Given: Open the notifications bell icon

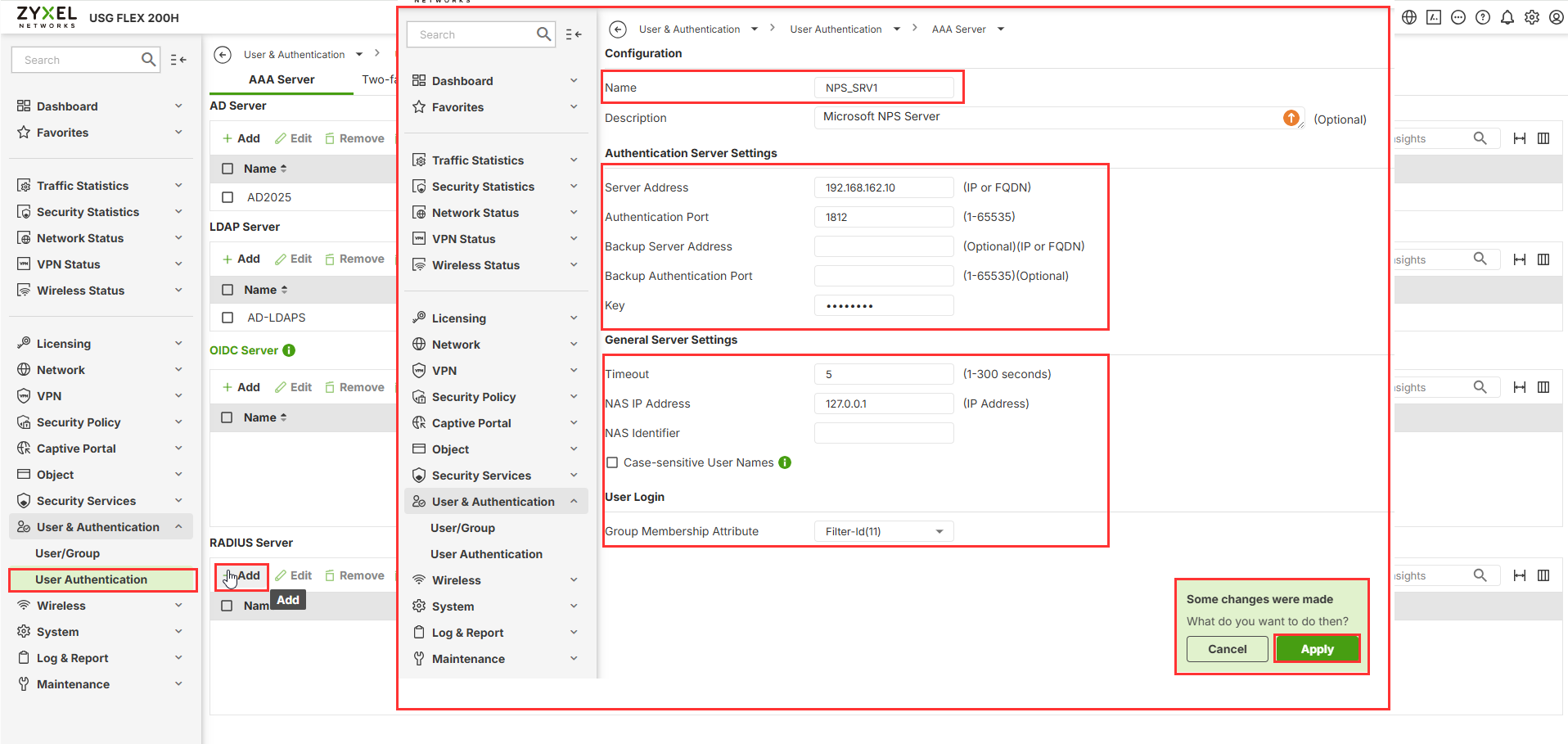Looking at the screenshot, I should click(1507, 17).
